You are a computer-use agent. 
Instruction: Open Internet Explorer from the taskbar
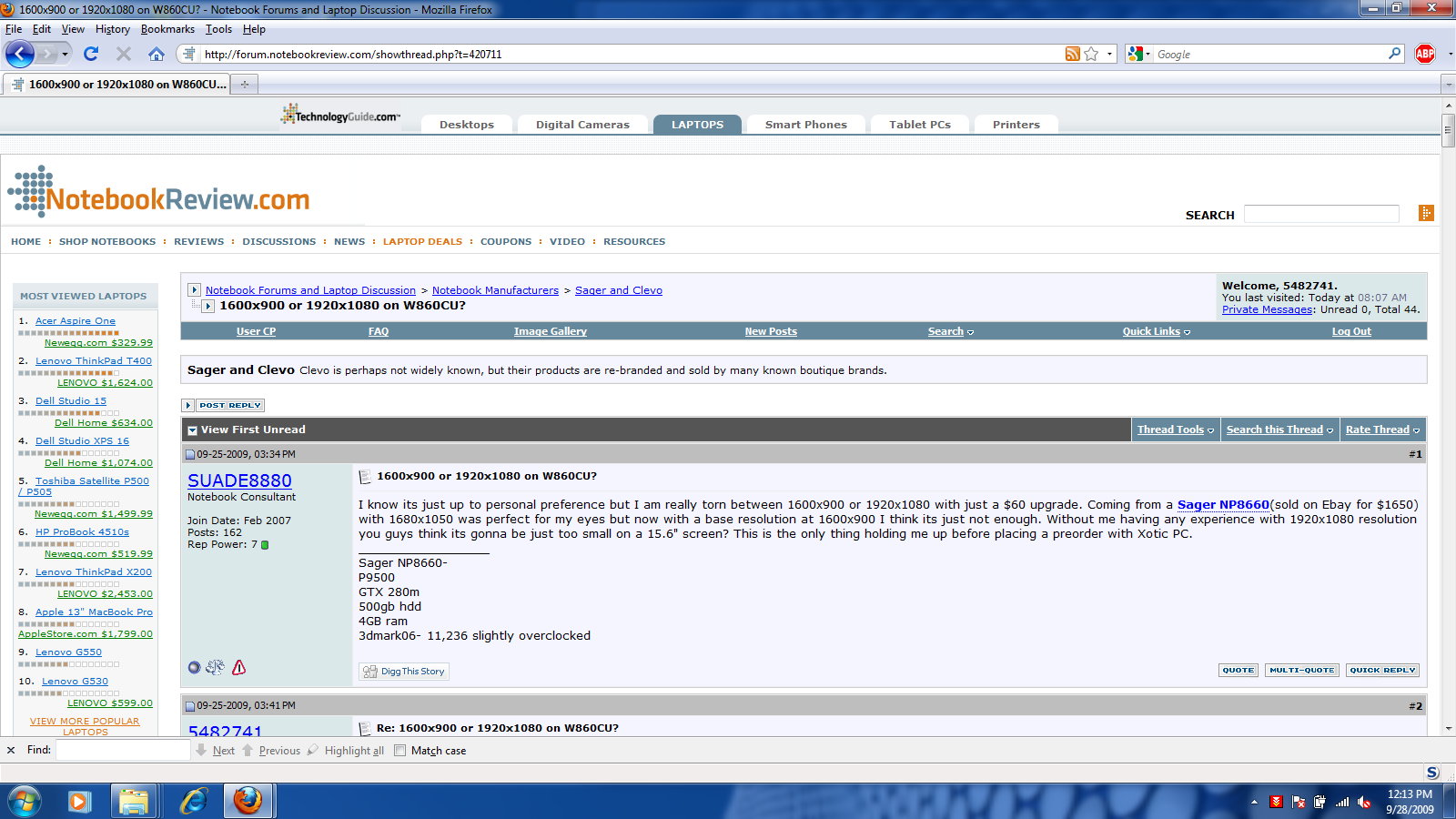point(193,802)
